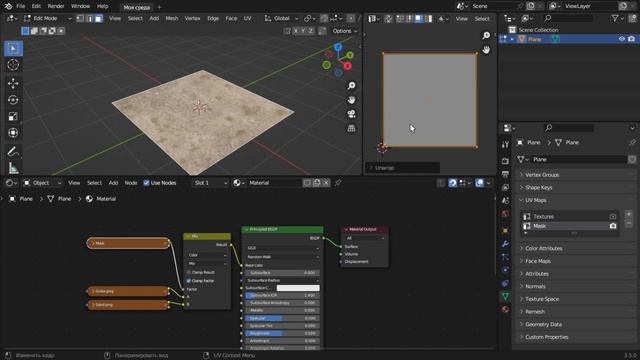
Task: Switch to face select mode
Action: pos(99,18)
